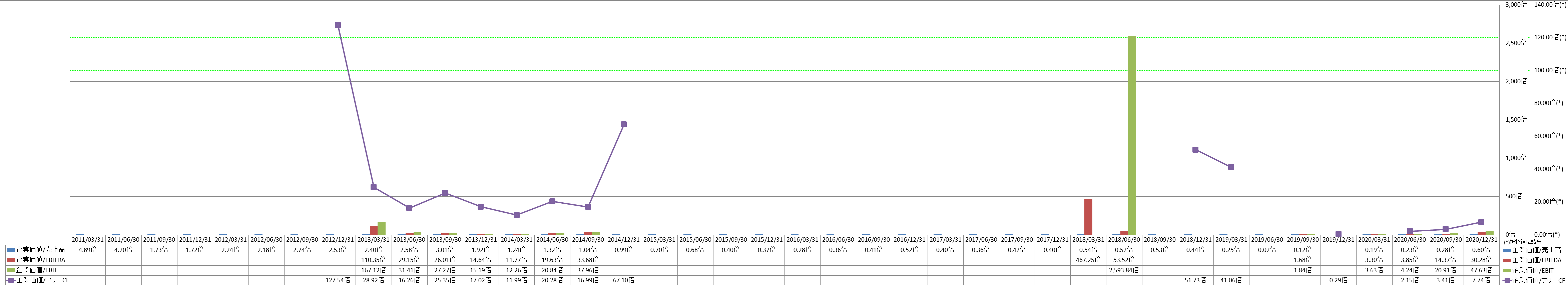Select the 2011/03/31 date column header
The width and height of the screenshot is (1568, 286).
pos(88,240)
